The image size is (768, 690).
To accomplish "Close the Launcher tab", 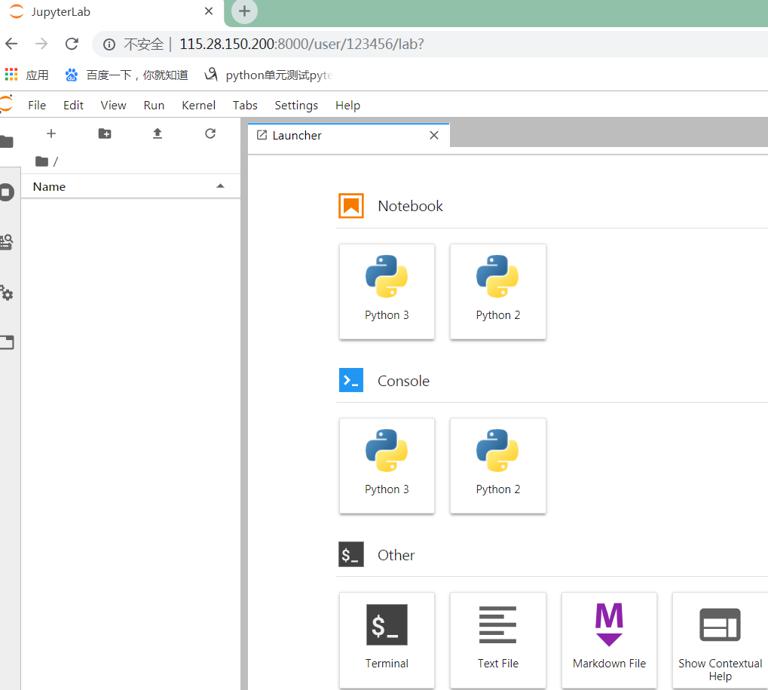I will 434,136.
